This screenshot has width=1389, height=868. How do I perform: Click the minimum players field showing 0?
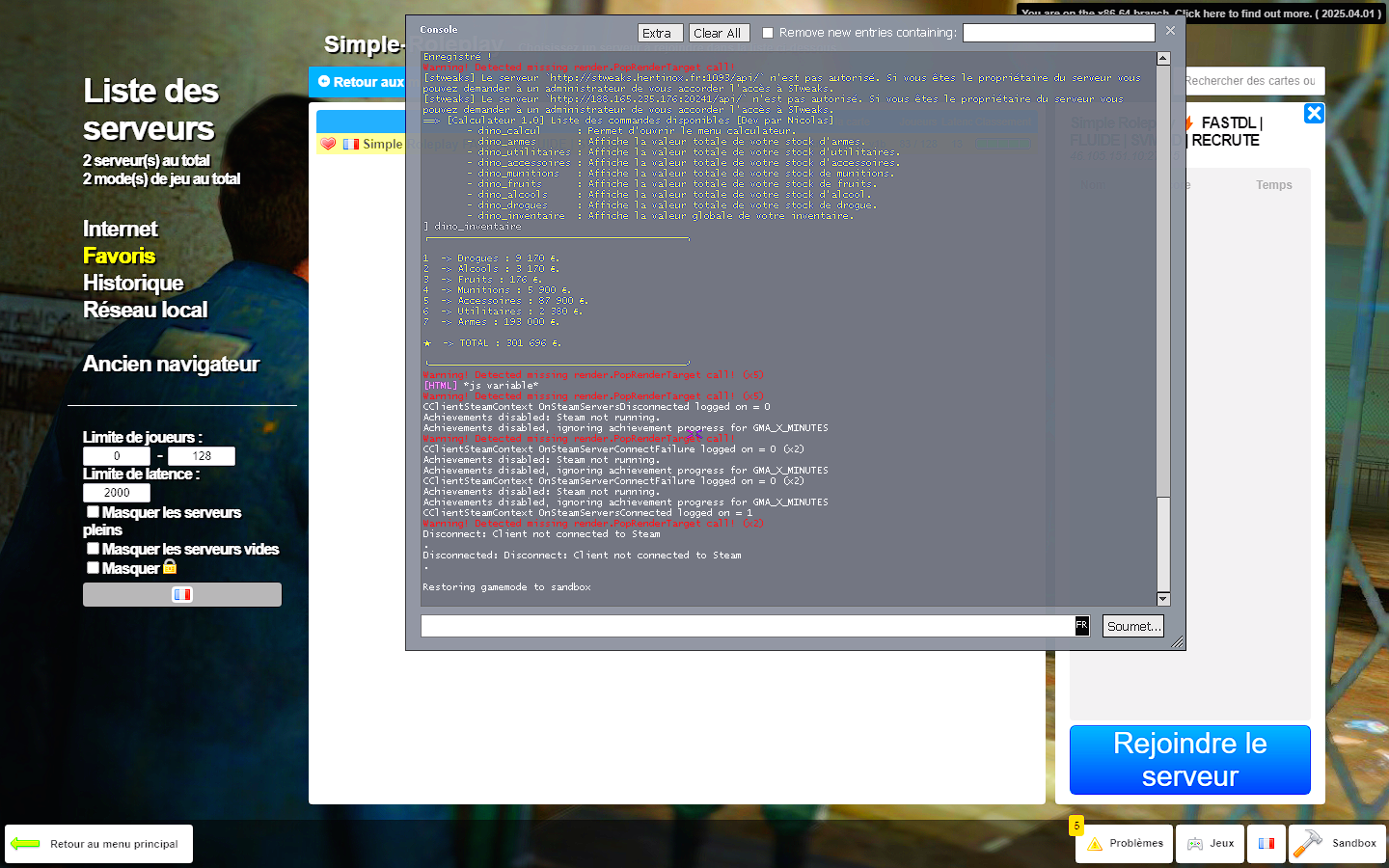(x=117, y=456)
